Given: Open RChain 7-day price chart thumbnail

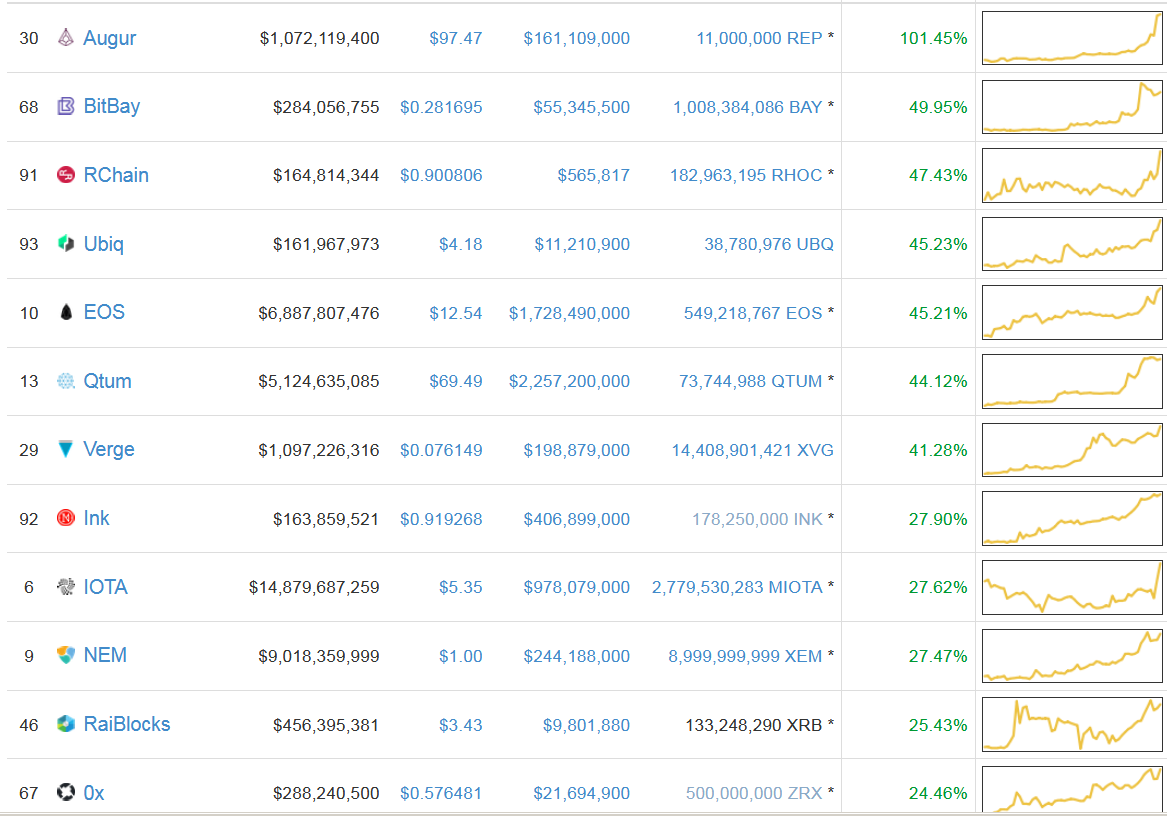Looking at the screenshot, I should click(x=1072, y=175).
